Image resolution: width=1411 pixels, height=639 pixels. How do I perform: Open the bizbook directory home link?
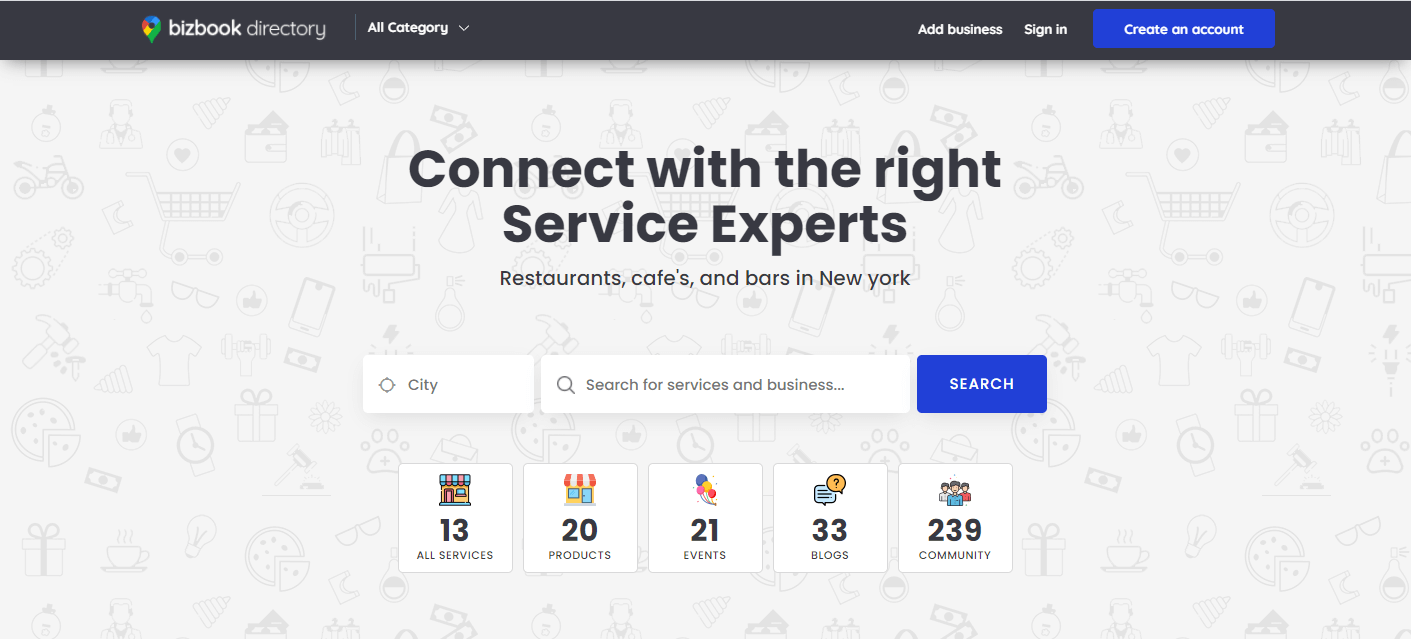[x=234, y=29]
